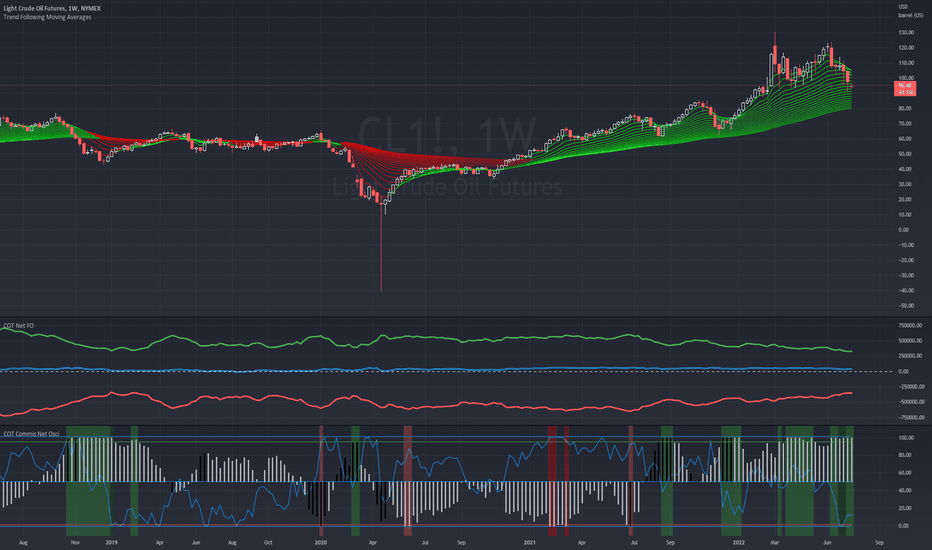Click the 30.00 price axis label
Screen dimensions: 932x550
click(x=904, y=184)
